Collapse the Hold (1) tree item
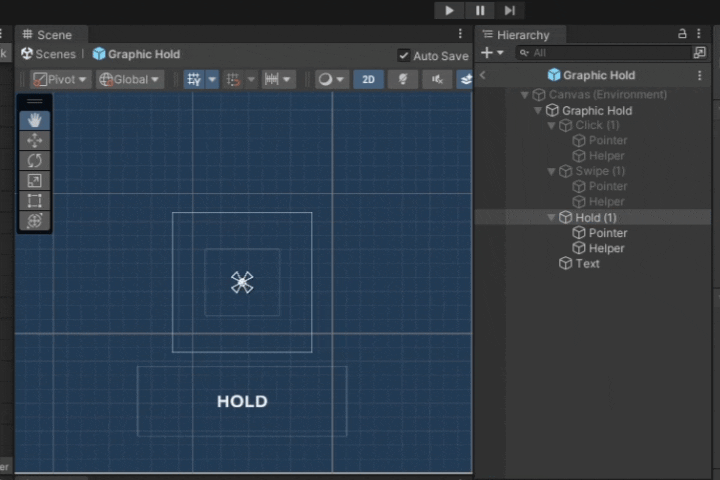The height and width of the screenshot is (480, 720). click(551, 217)
